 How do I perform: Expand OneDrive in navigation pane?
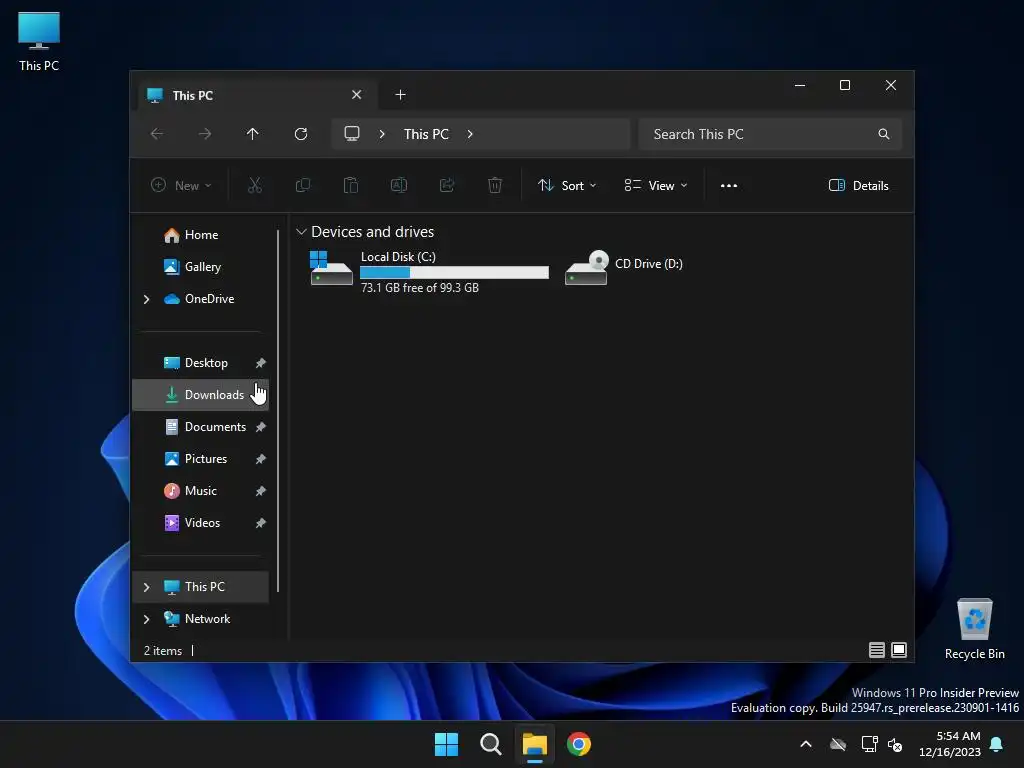tap(146, 299)
